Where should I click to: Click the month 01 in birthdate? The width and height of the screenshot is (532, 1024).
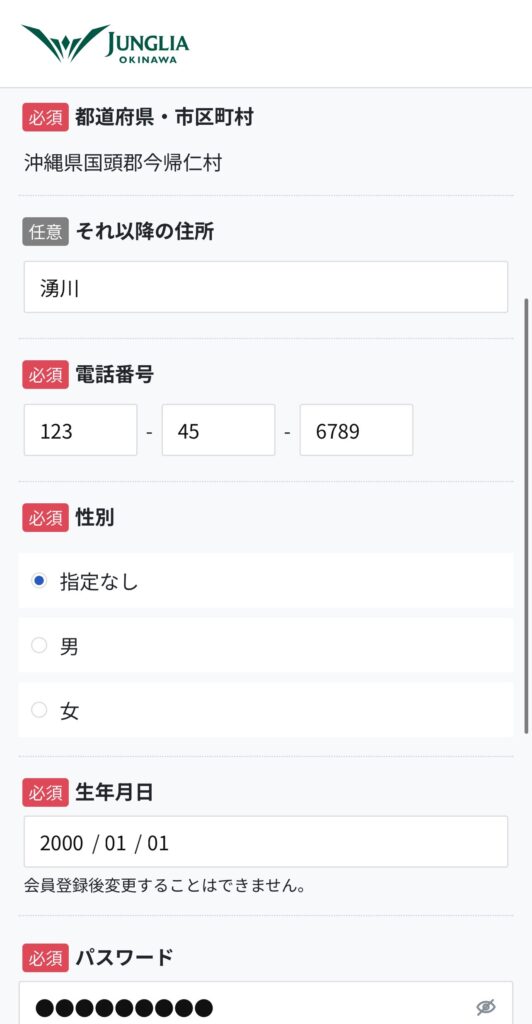[x=116, y=843]
